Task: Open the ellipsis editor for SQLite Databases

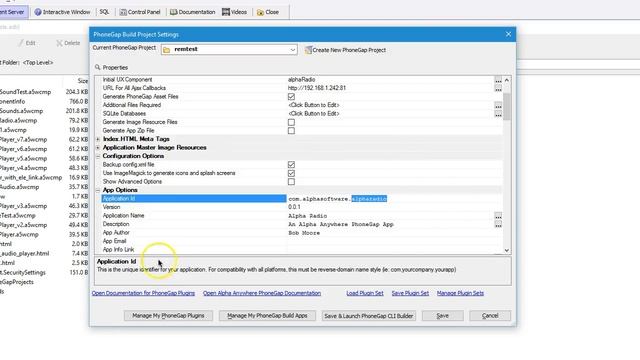Action: pyautogui.click(x=498, y=114)
